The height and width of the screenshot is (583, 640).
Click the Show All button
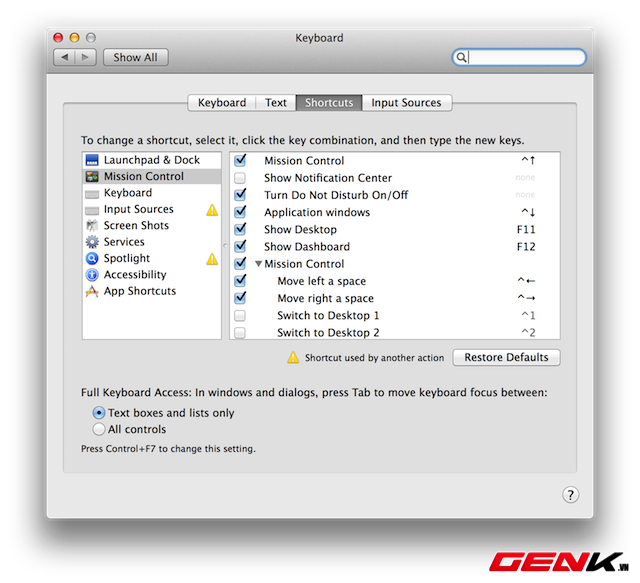(136, 57)
